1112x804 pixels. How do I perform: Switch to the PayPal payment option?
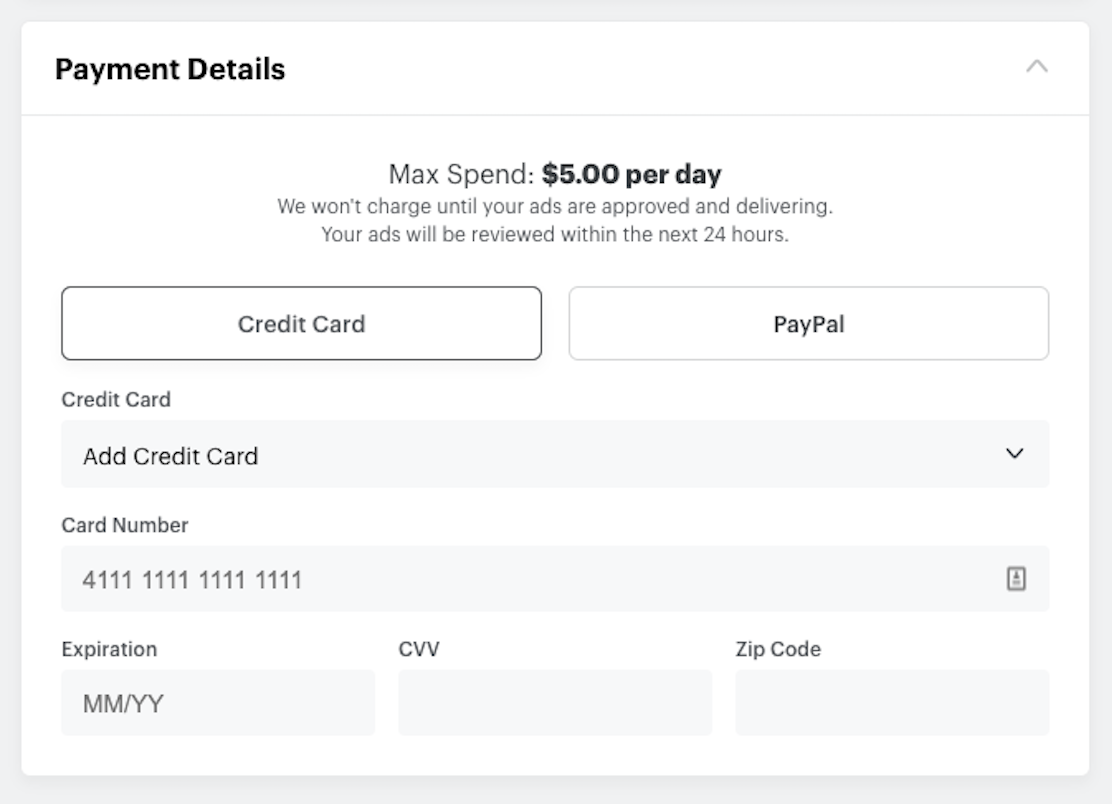(808, 323)
